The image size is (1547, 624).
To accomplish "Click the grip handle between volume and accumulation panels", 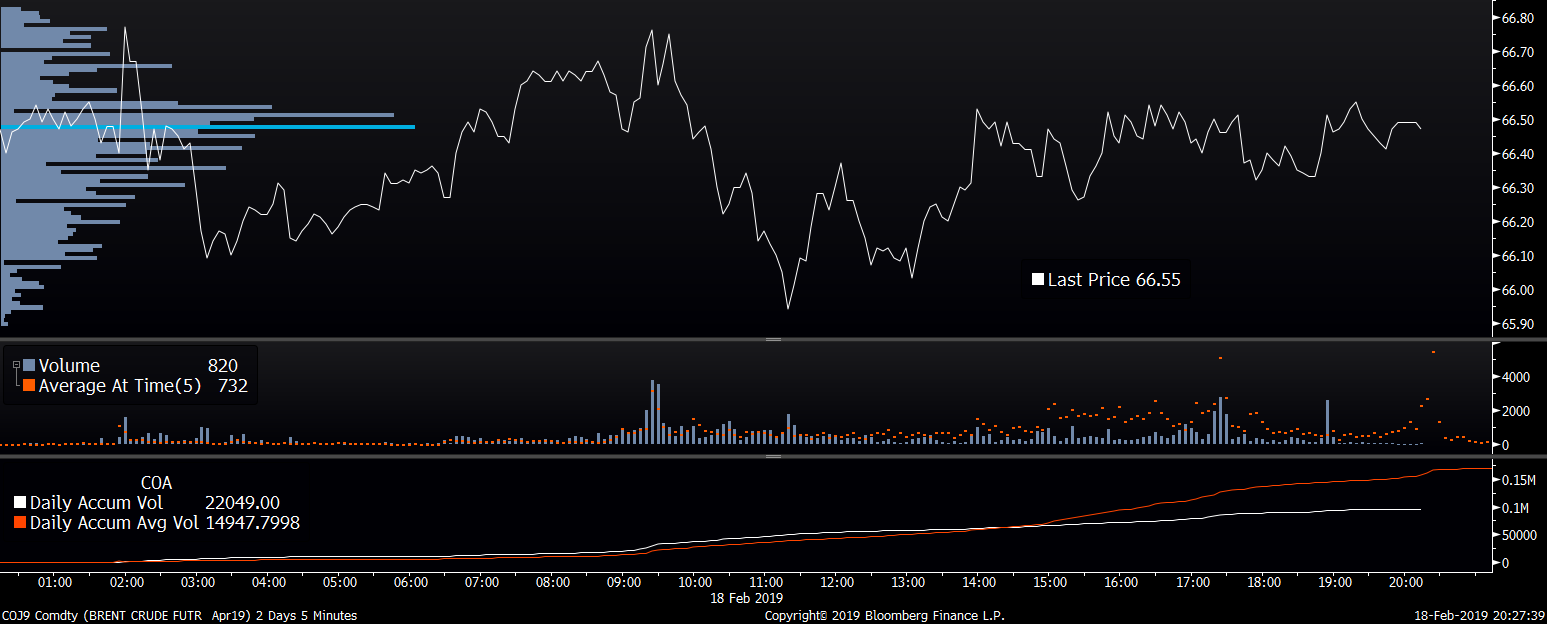I will (x=773, y=456).
